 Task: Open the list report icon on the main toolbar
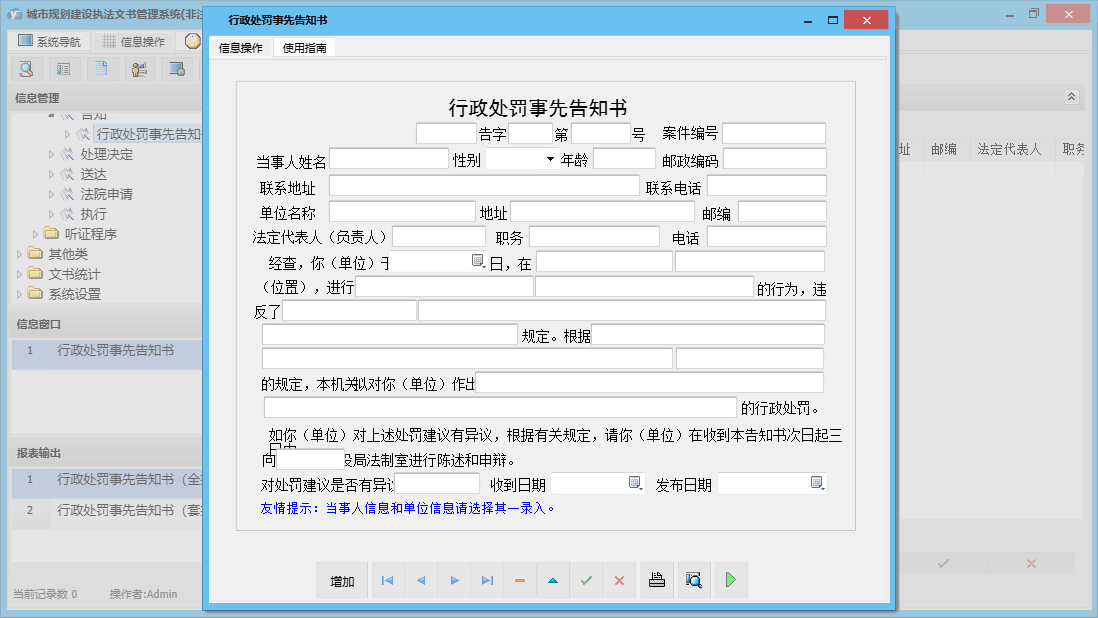click(64, 68)
